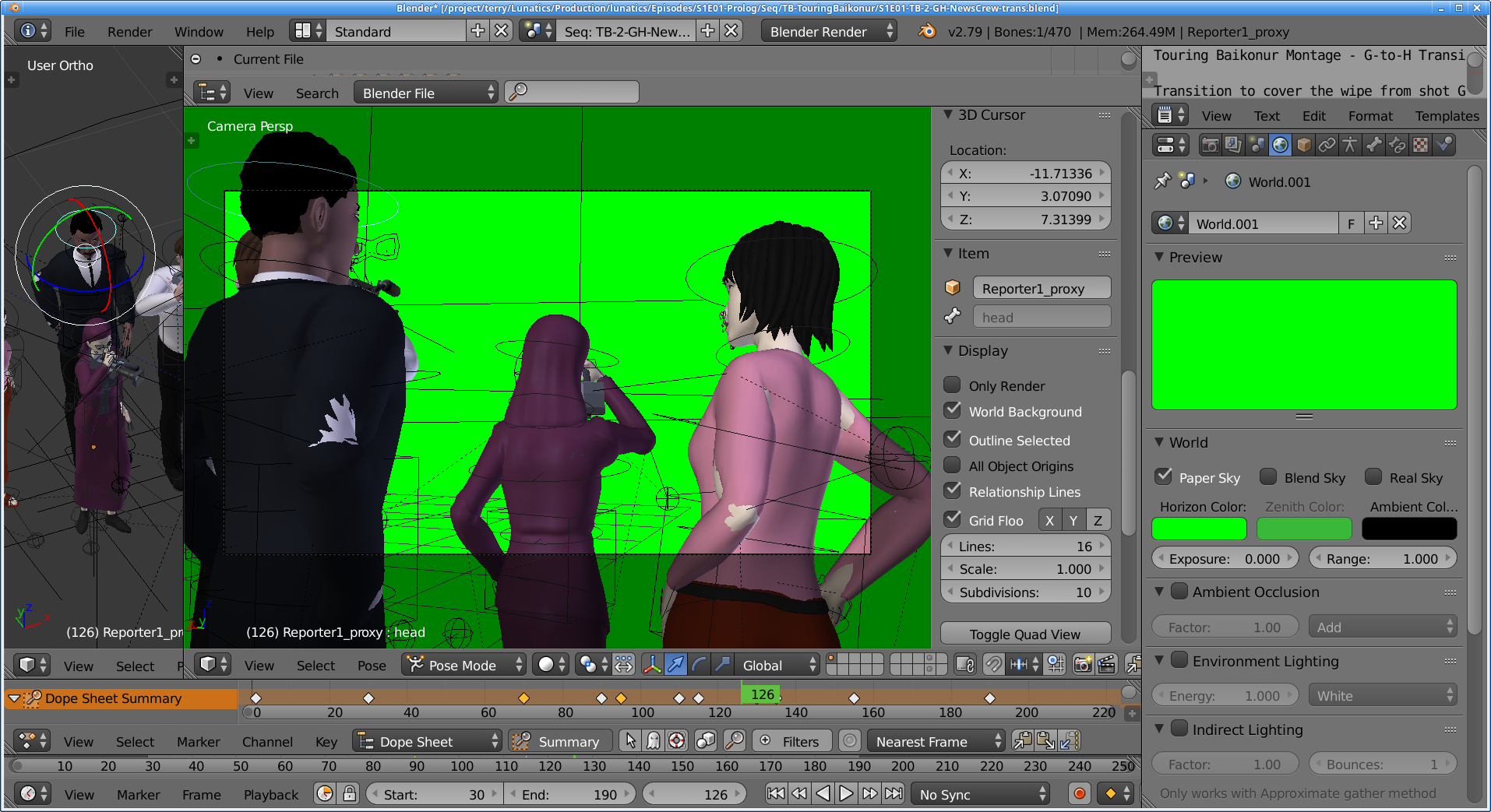Click the End frame field
Screen dimensions: 1491x812
click(x=569, y=794)
